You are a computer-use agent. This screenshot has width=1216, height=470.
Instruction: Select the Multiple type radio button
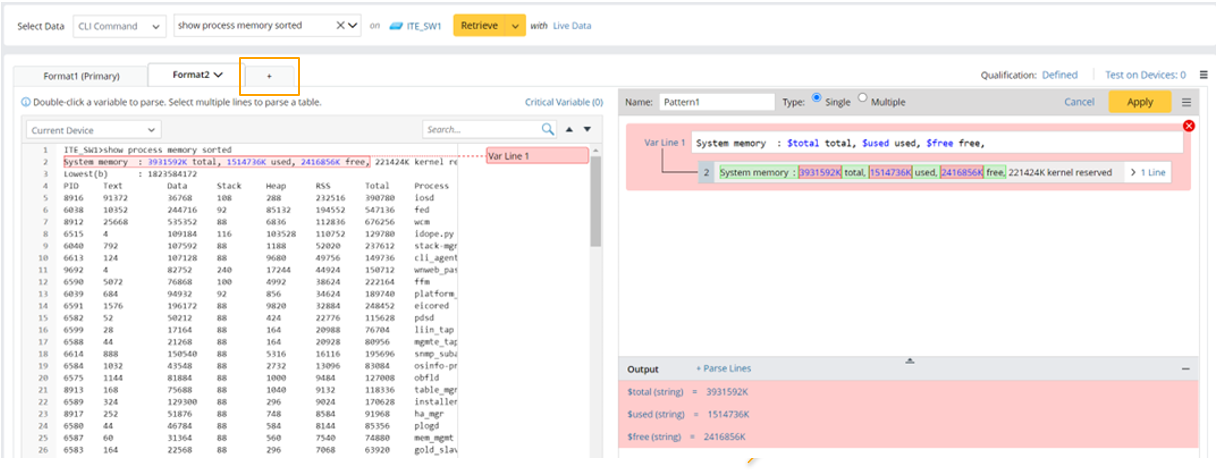[863, 98]
